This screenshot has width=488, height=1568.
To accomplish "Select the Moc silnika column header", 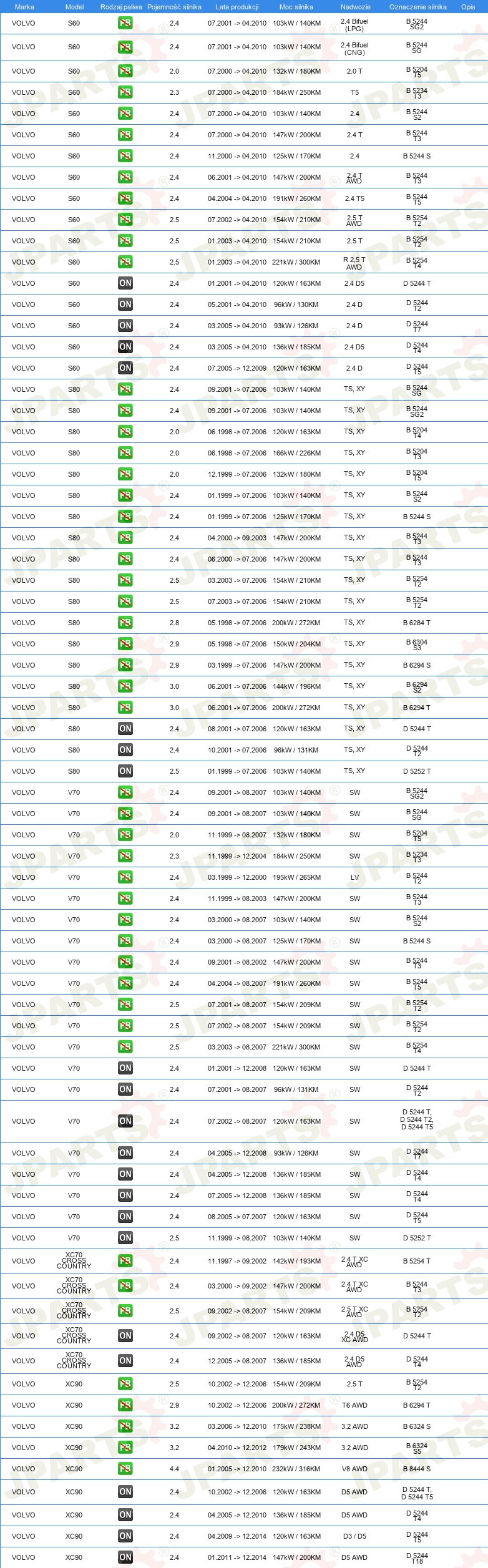I will 296,7.
